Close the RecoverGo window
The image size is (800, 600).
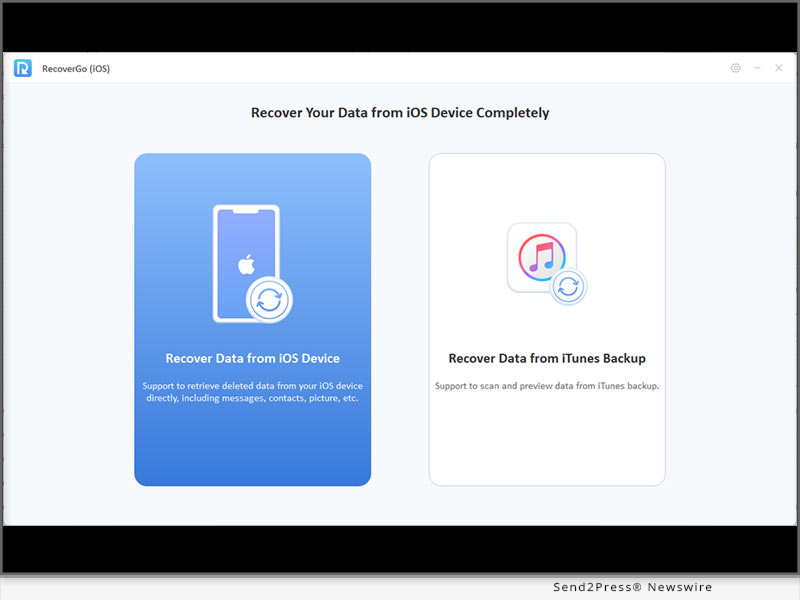(x=778, y=68)
